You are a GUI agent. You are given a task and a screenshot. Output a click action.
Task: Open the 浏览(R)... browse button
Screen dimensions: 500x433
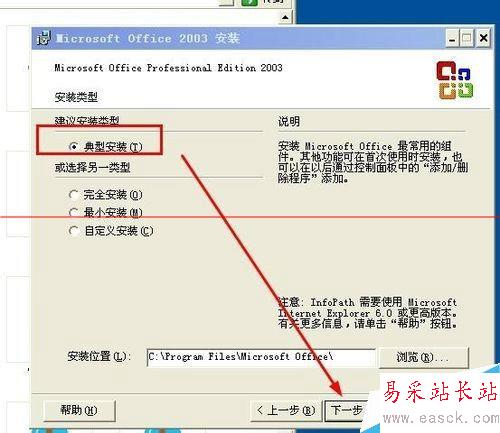[x=423, y=357]
